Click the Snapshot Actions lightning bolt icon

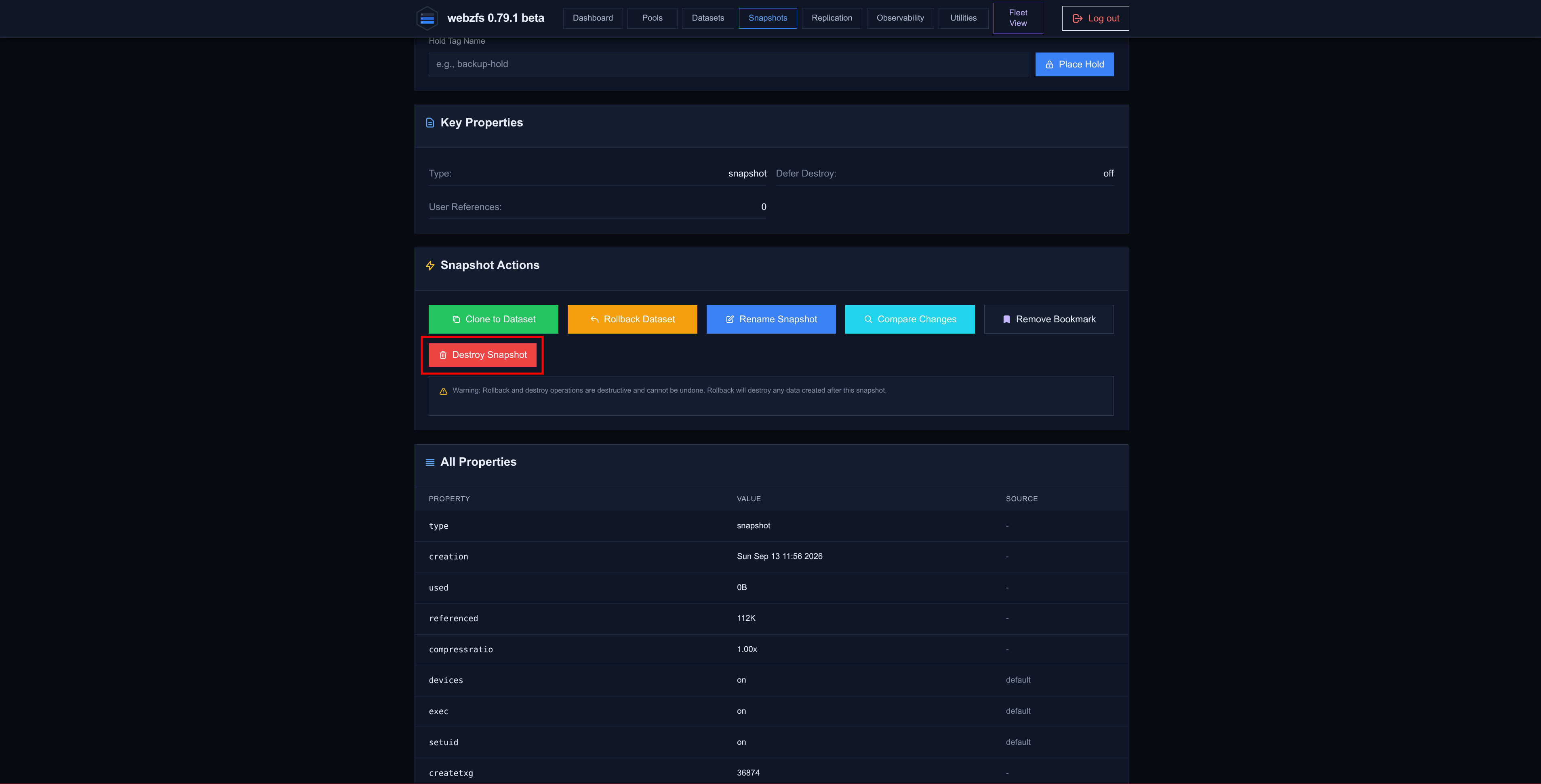(x=430, y=265)
